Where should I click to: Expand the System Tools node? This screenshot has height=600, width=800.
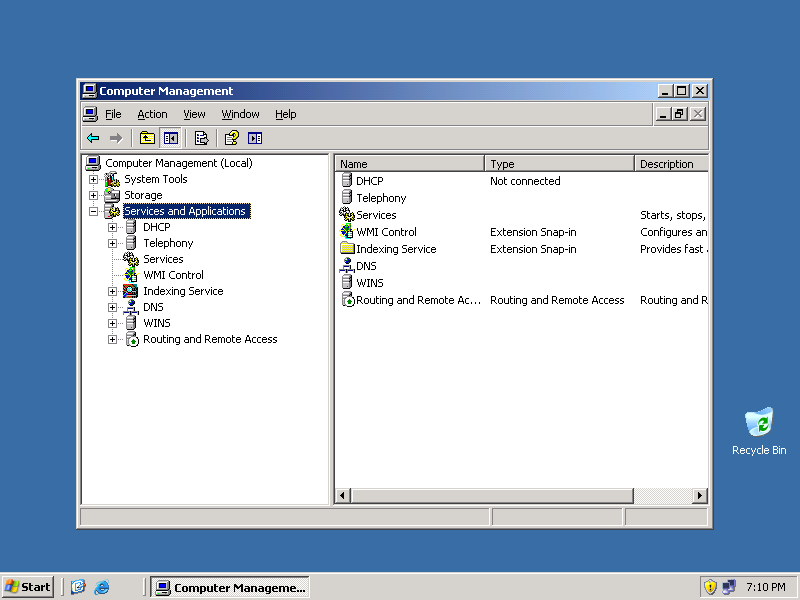[x=93, y=179]
